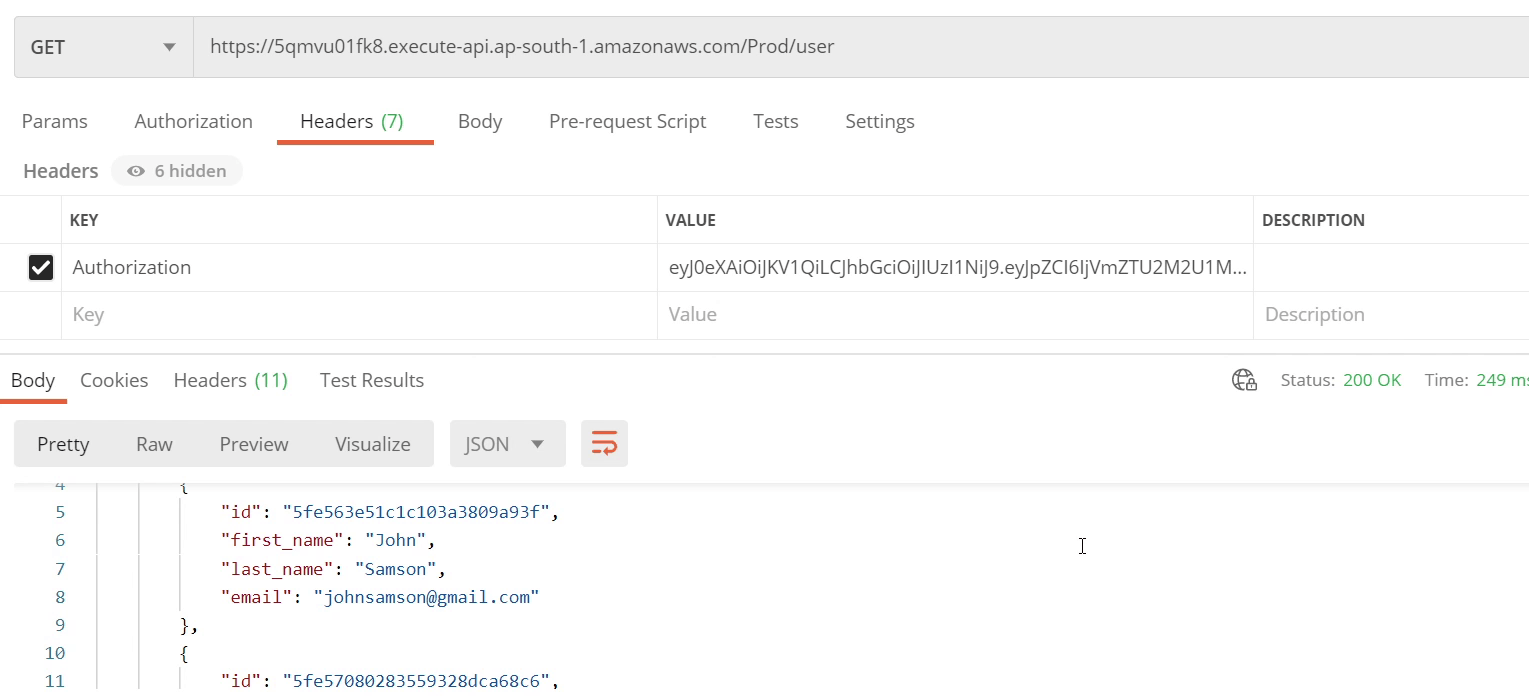Open the request Settings tab
The width and height of the screenshot is (1529, 696).
(x=879, y=121)
